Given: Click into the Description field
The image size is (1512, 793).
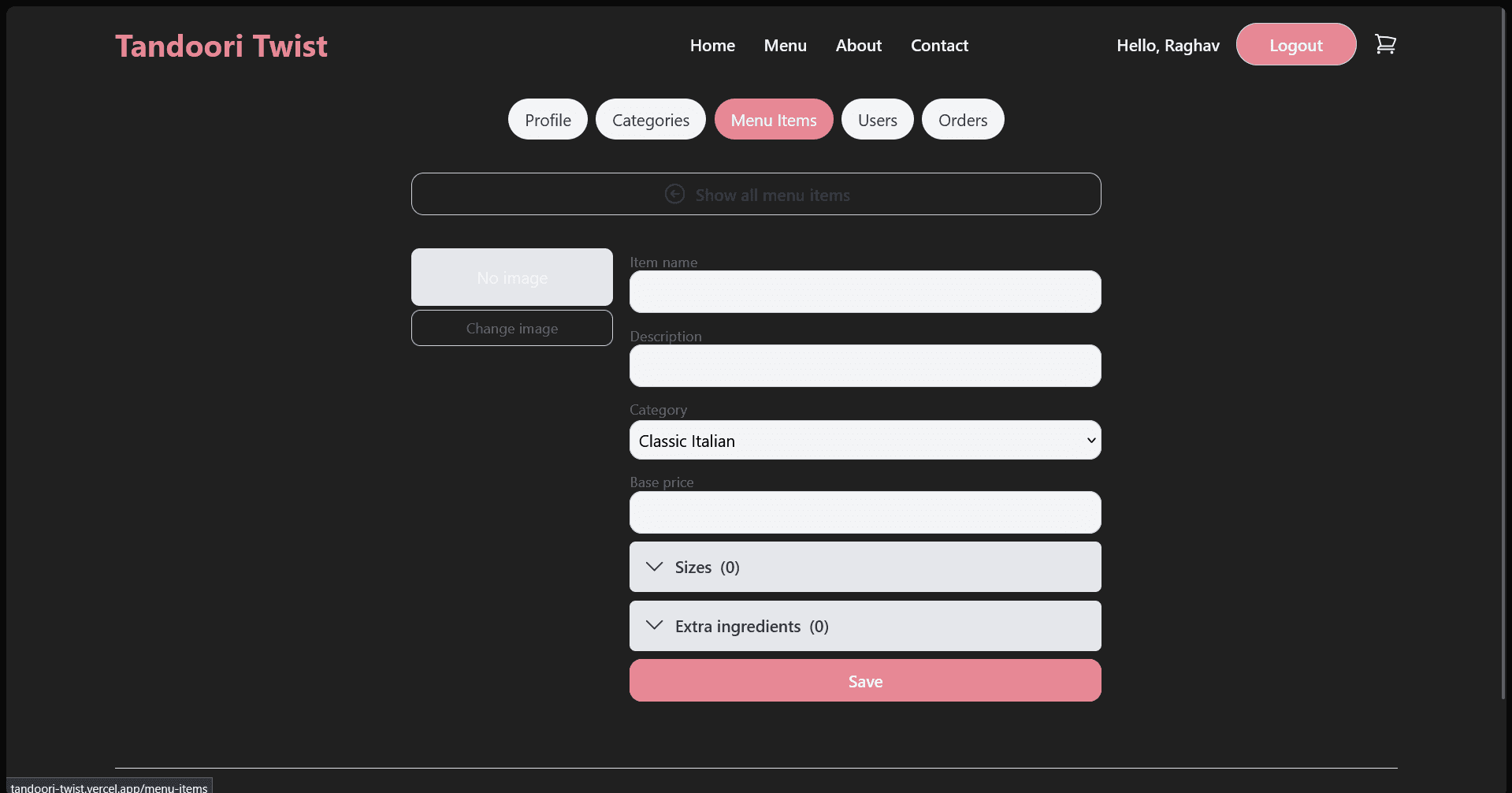Looking at the screenshot, I should (864, 367).
